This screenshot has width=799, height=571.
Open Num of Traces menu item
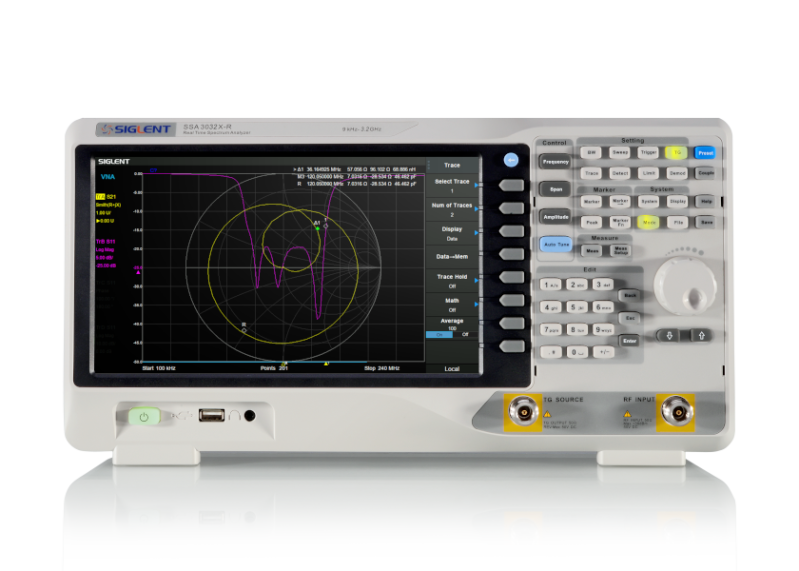(x=452, y=209)
